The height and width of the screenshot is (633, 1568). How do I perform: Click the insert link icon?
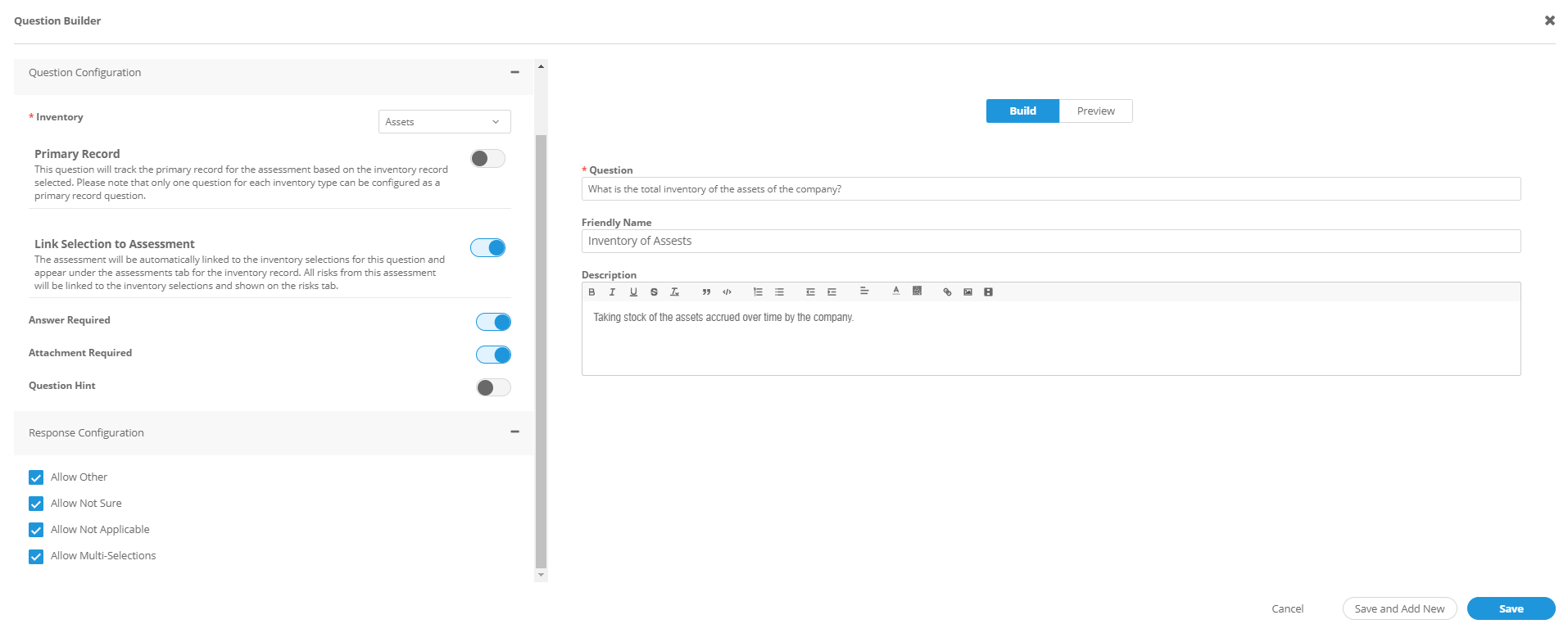(947, 292)
